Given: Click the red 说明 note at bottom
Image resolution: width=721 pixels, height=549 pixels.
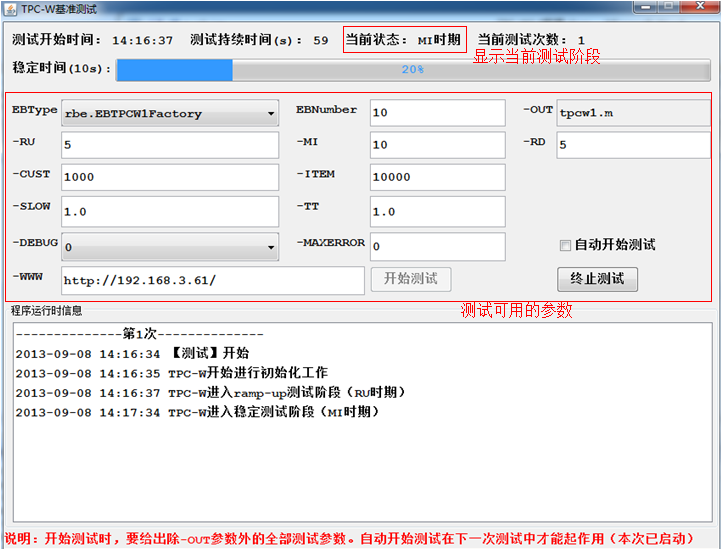Looking at the screenshot, I should click(x=349, y=538).
